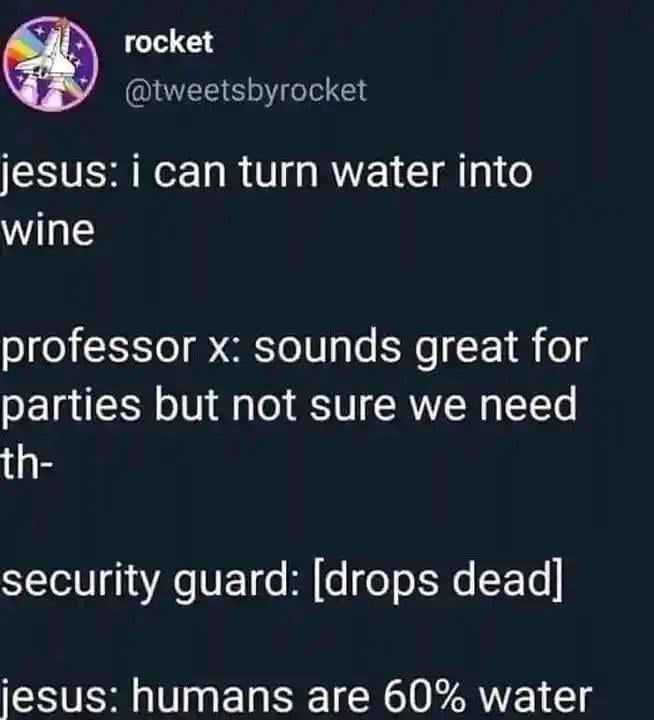The width and height of the screenshot is (654, 720).
Task: Open the @tweetsbyrocket handle link
Action: (246, 90)
